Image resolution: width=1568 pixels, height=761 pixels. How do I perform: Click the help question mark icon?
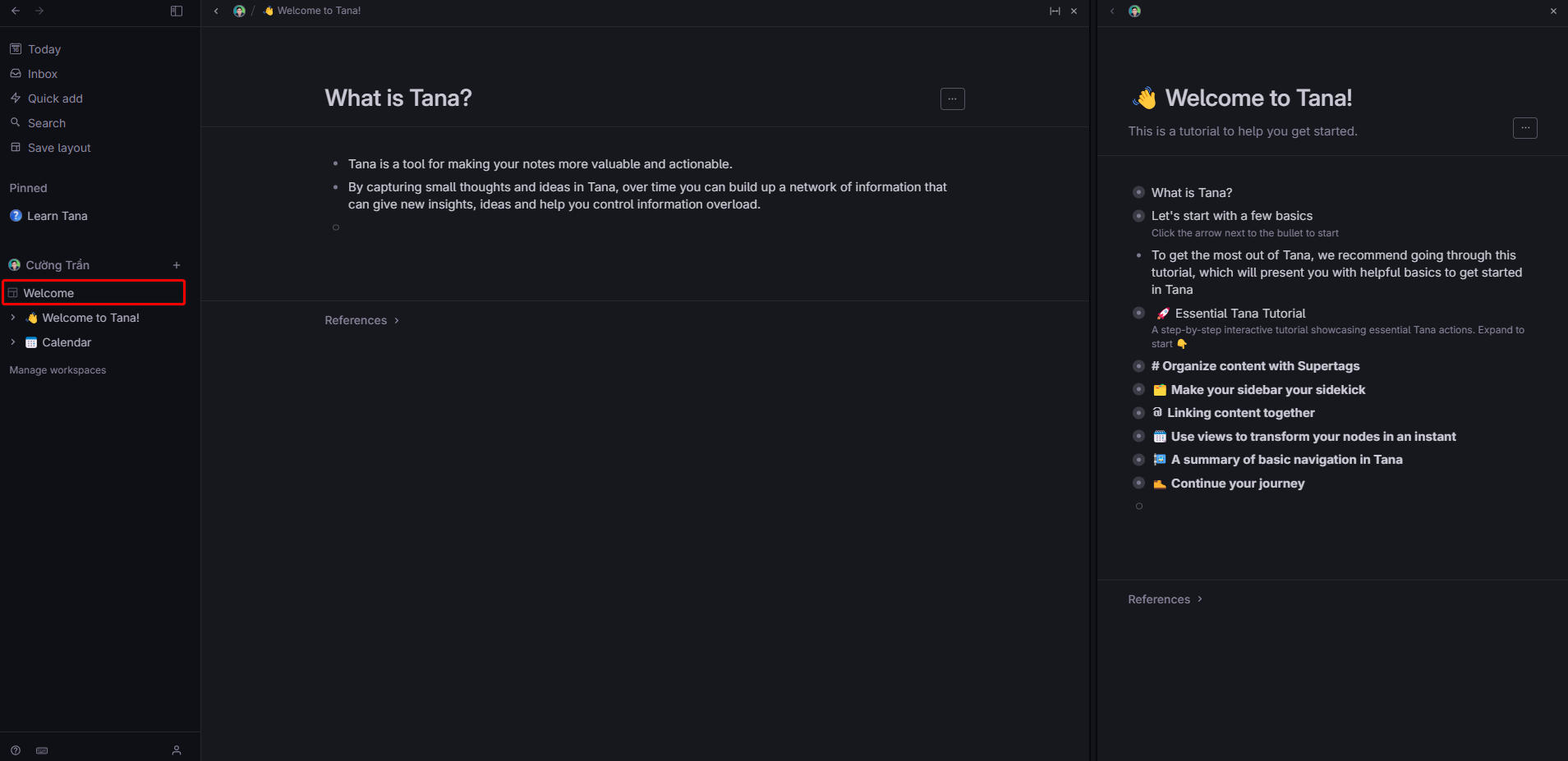click(16, 750)
